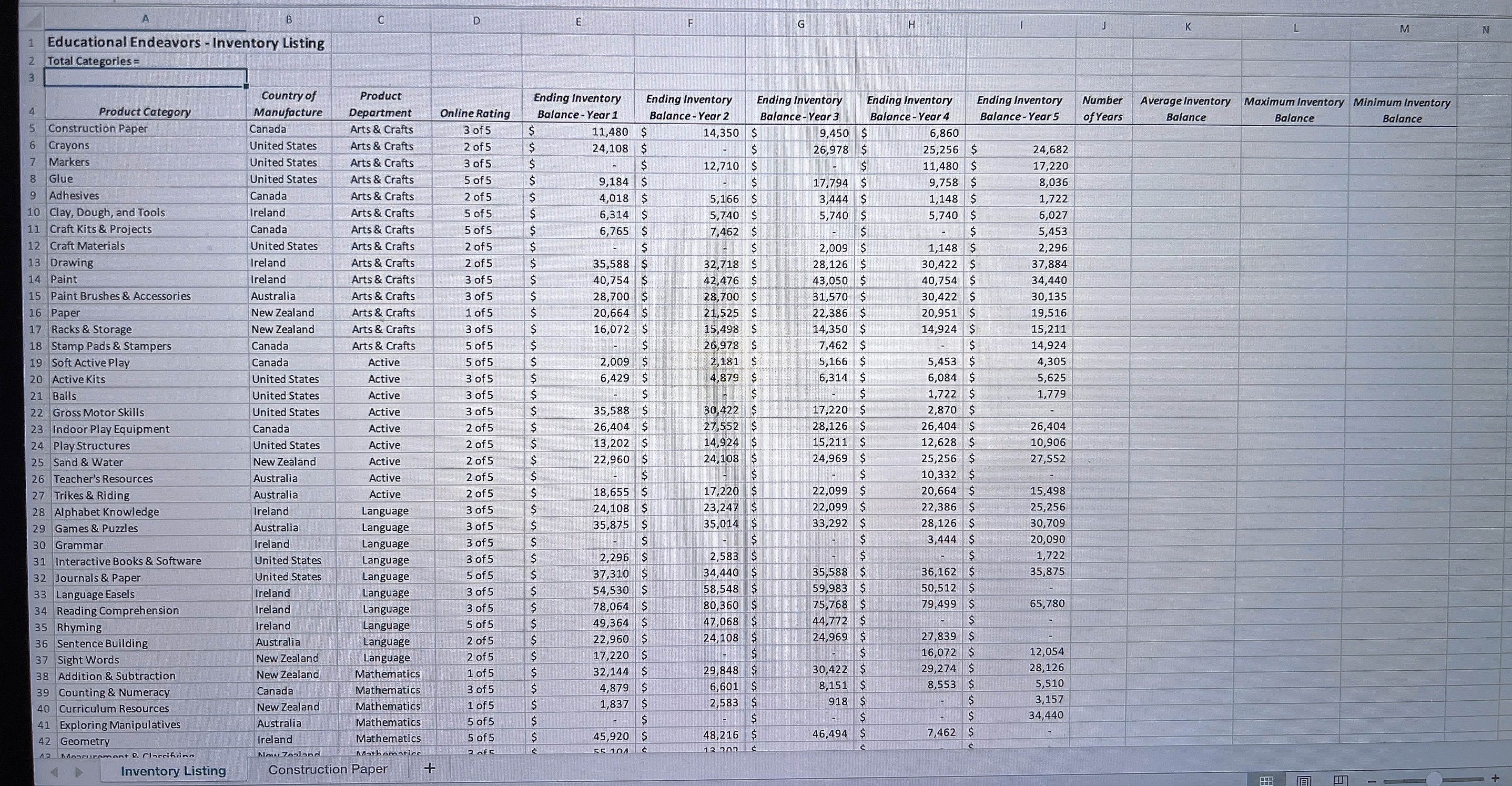The width and height of the screenshot is (1512, 786).
Task: Switch to the Construction Paper sheet tab
Action: (x=329, y=769)
